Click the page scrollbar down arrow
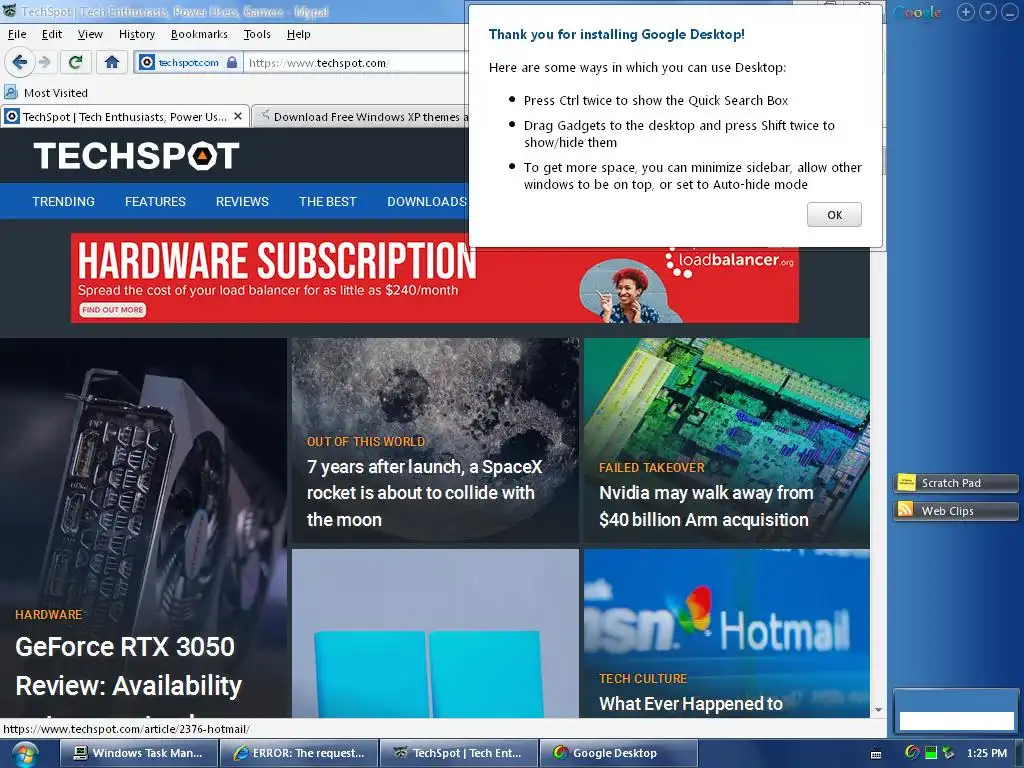 pos(878,710)
